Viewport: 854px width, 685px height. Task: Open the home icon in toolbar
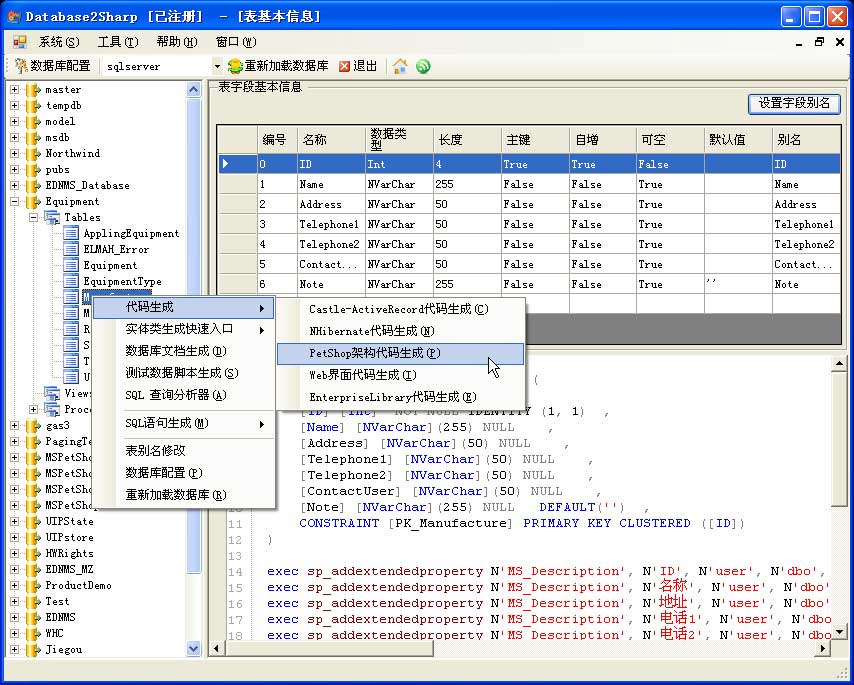400,66
